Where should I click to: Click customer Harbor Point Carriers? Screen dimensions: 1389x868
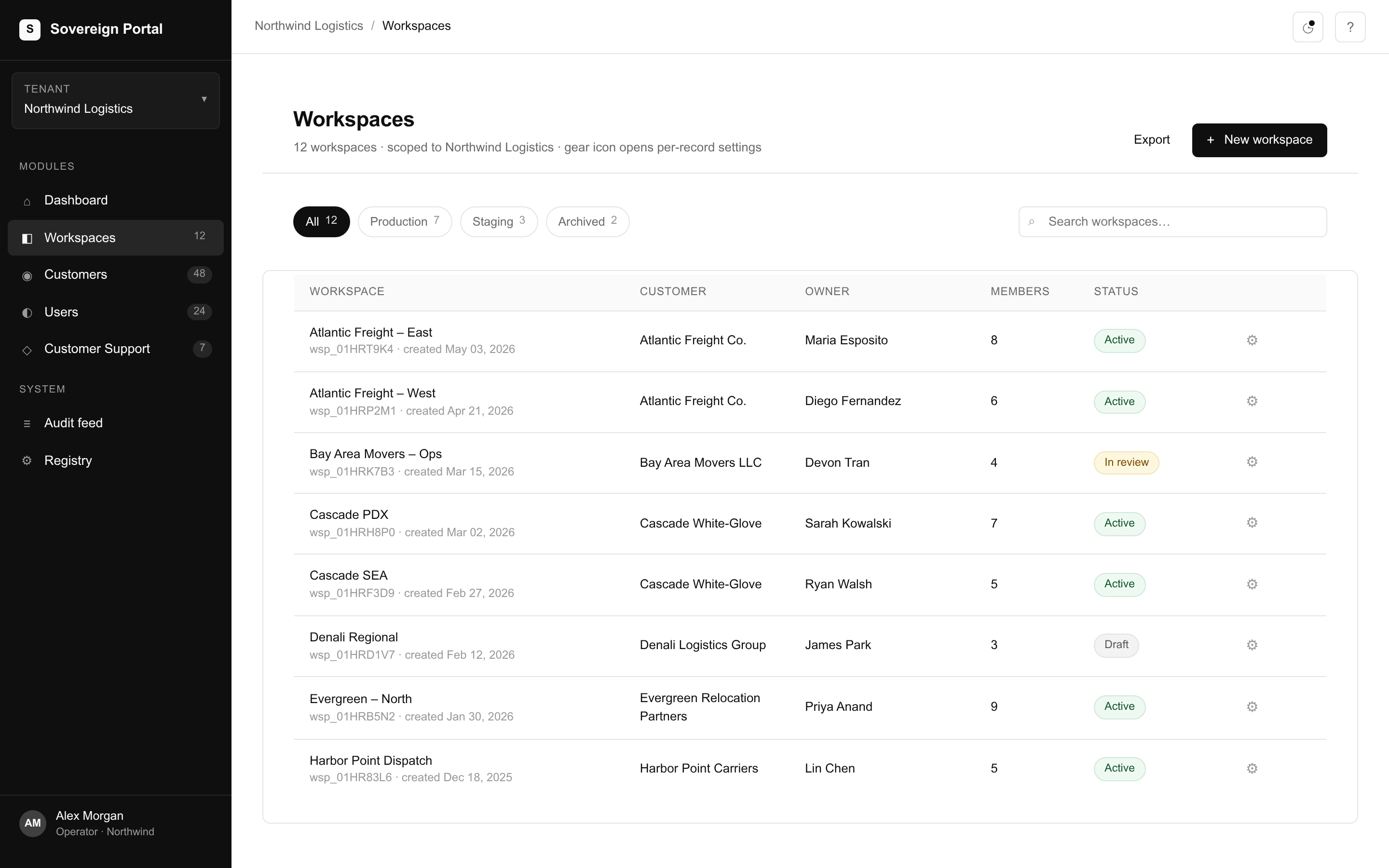[x=698, y=769]
